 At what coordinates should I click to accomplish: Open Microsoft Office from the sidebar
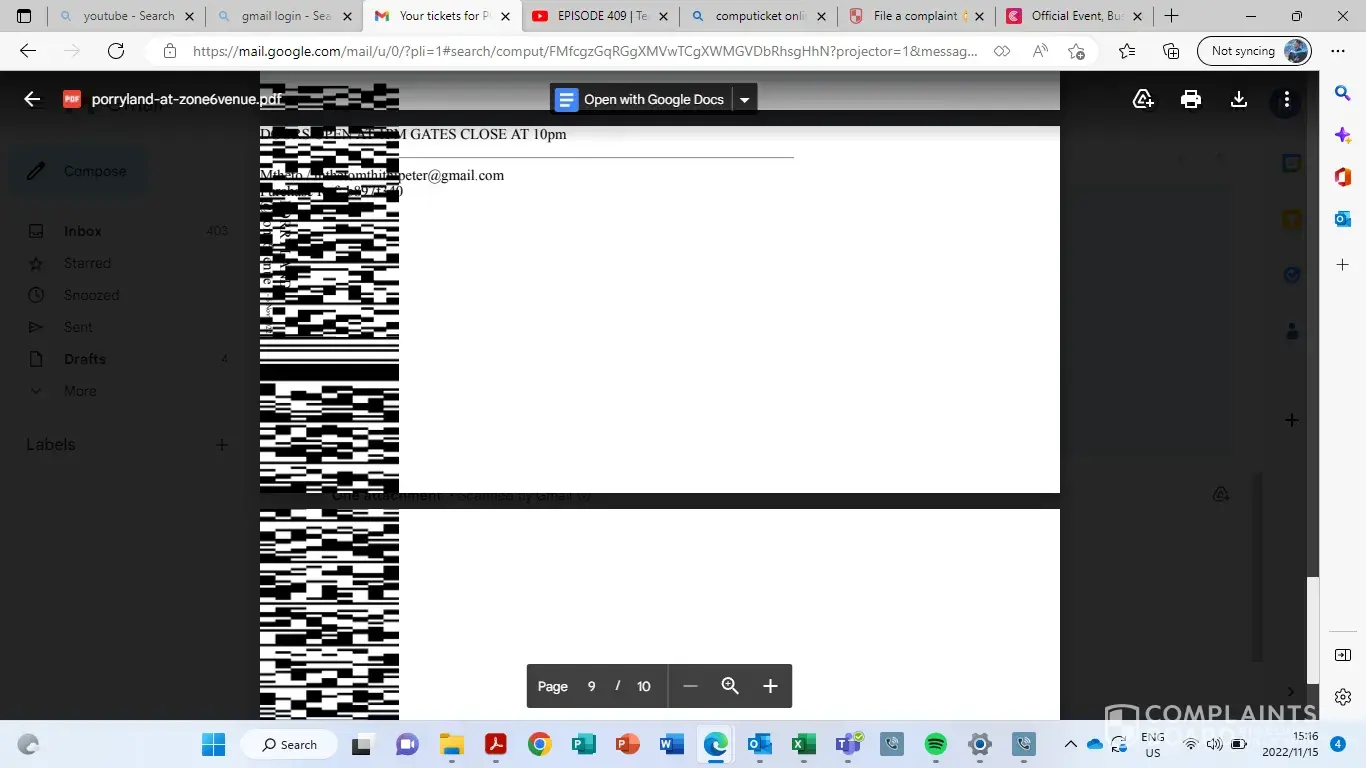[1343, 177]
